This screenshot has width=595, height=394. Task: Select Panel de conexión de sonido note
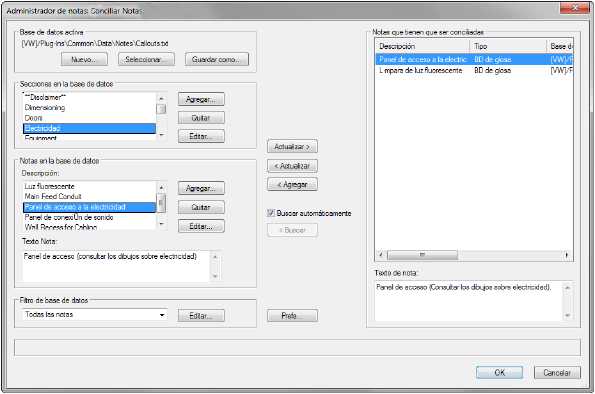click(x=90, y=217)
